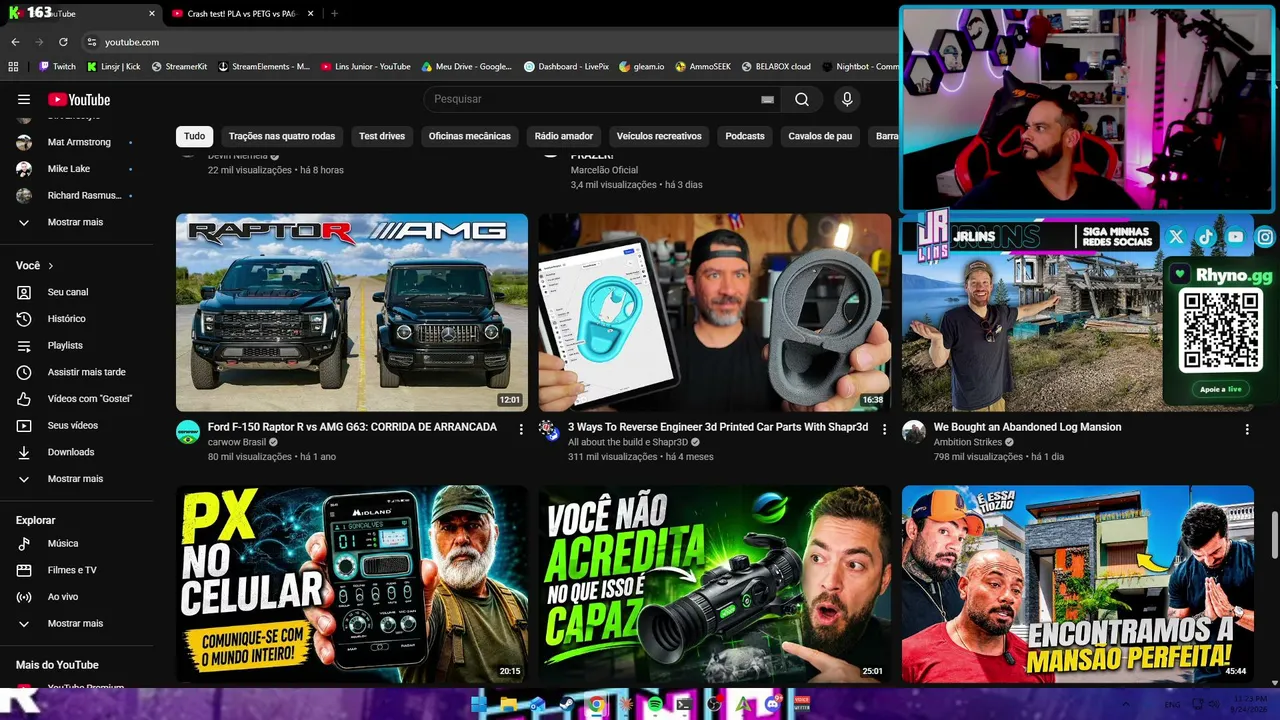Open a new browser tab
The image size is (1280, 720).
tap(334, 13)
